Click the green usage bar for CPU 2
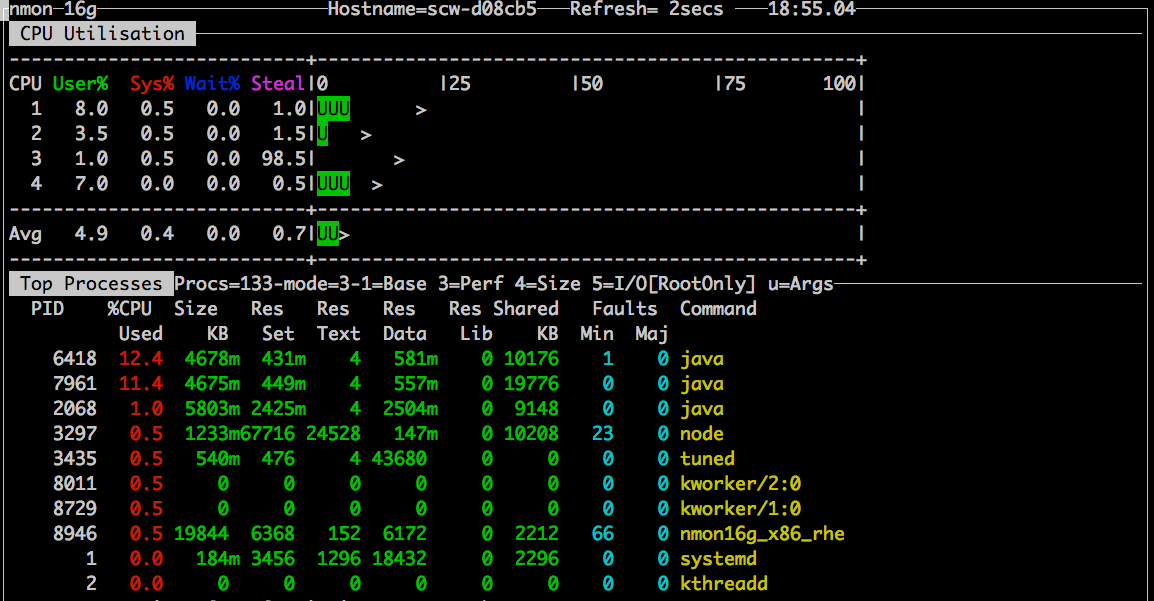The height and width of the screenshot is (601, 1154). 322,133
